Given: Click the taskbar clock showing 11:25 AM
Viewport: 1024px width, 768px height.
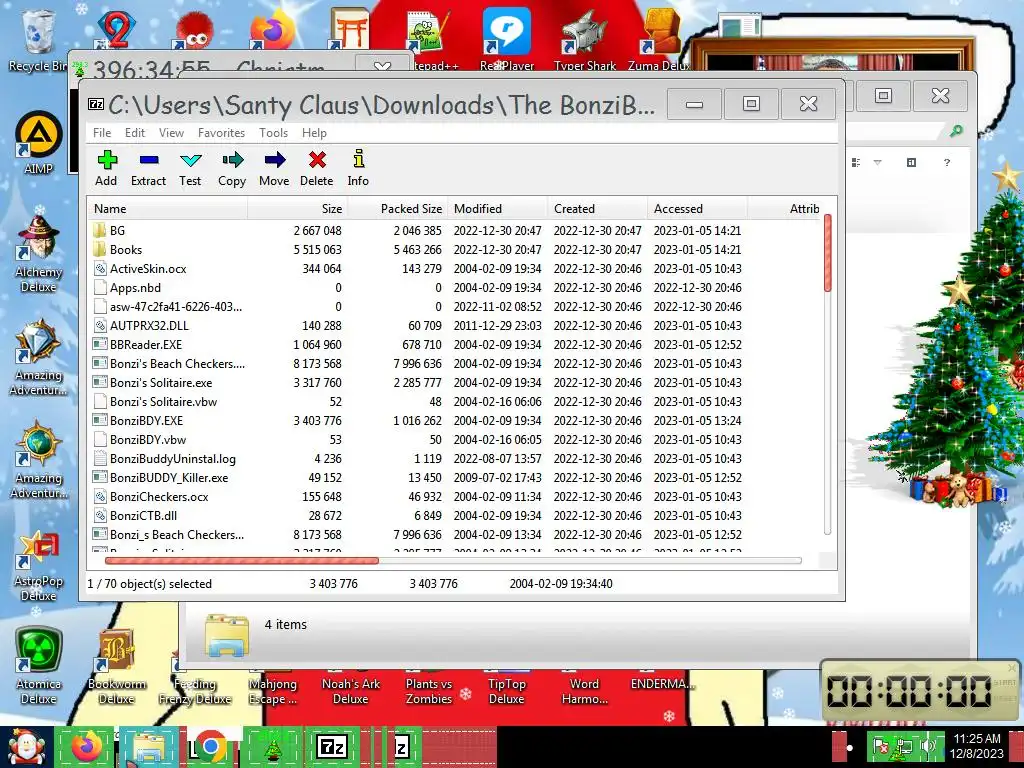Looking at the screenshot, I should 977,746.
